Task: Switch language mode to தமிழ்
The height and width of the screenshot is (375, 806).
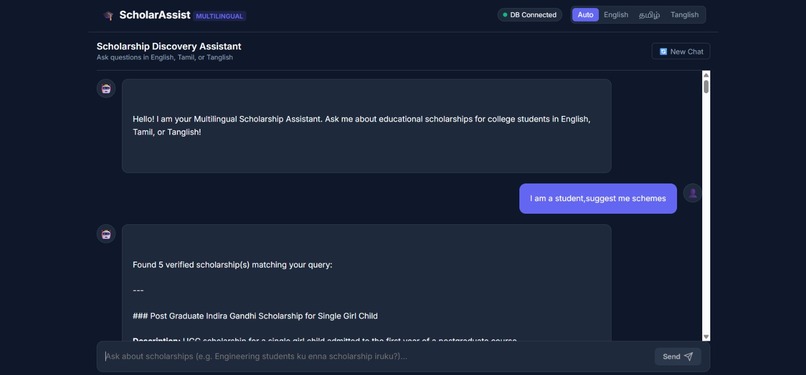Action: [649, 15]
